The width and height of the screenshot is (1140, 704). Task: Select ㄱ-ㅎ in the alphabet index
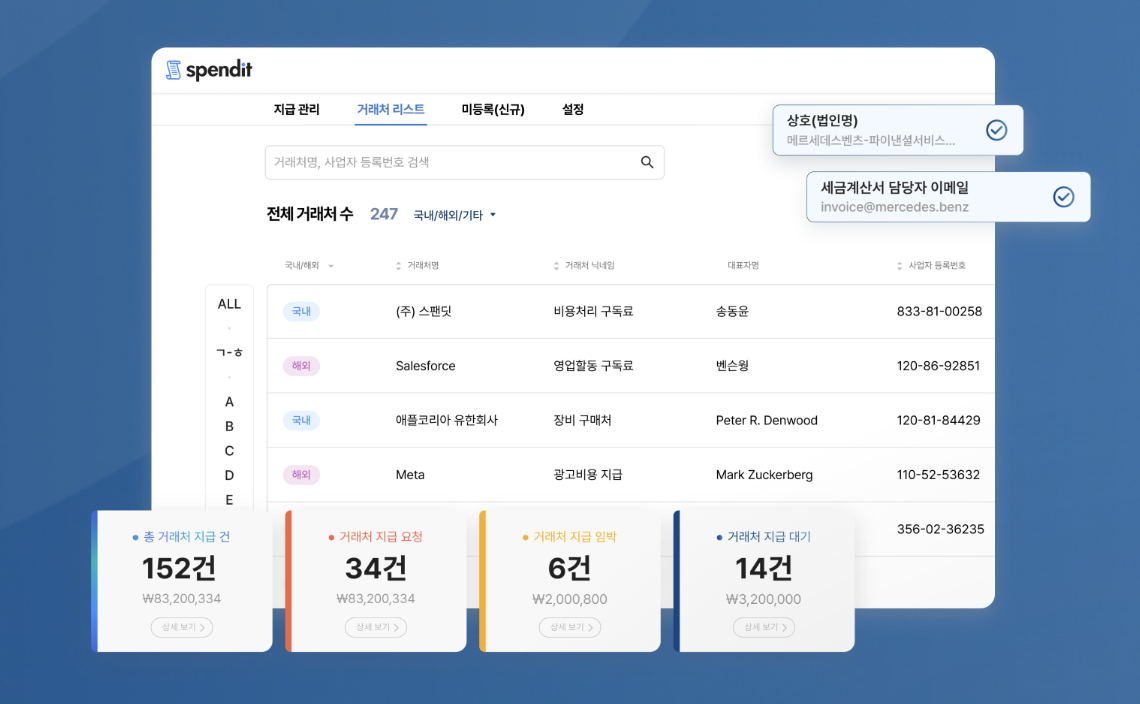(x=229, y=353)
